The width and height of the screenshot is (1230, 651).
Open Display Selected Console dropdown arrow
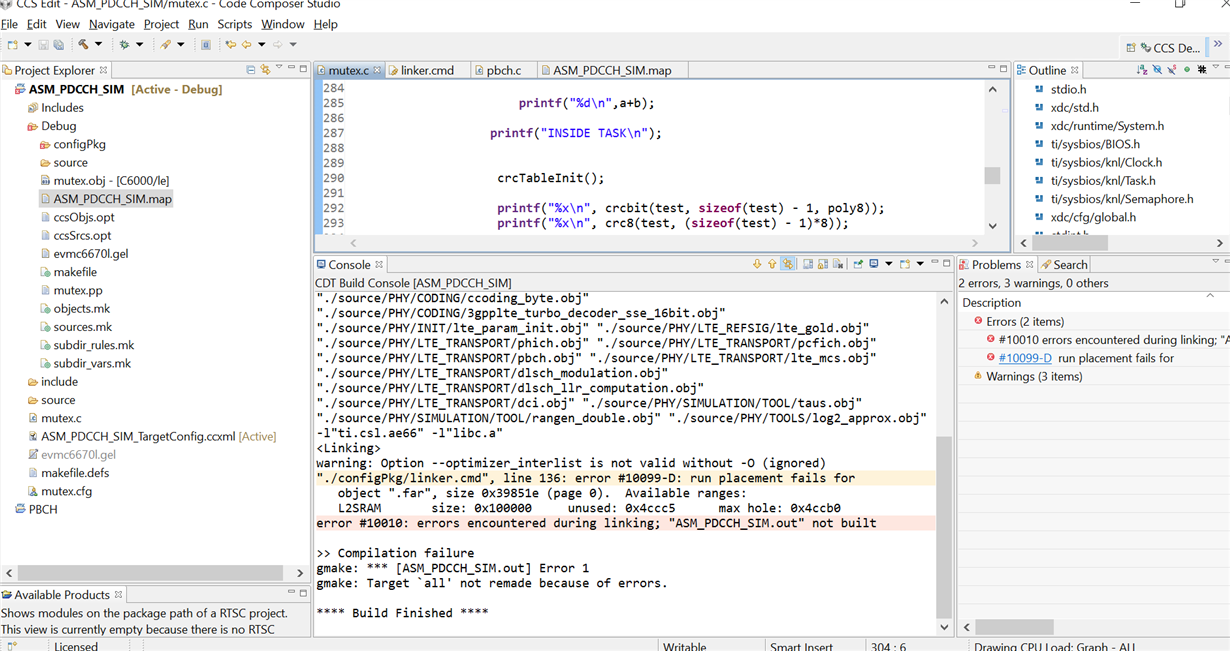[888, 264]
